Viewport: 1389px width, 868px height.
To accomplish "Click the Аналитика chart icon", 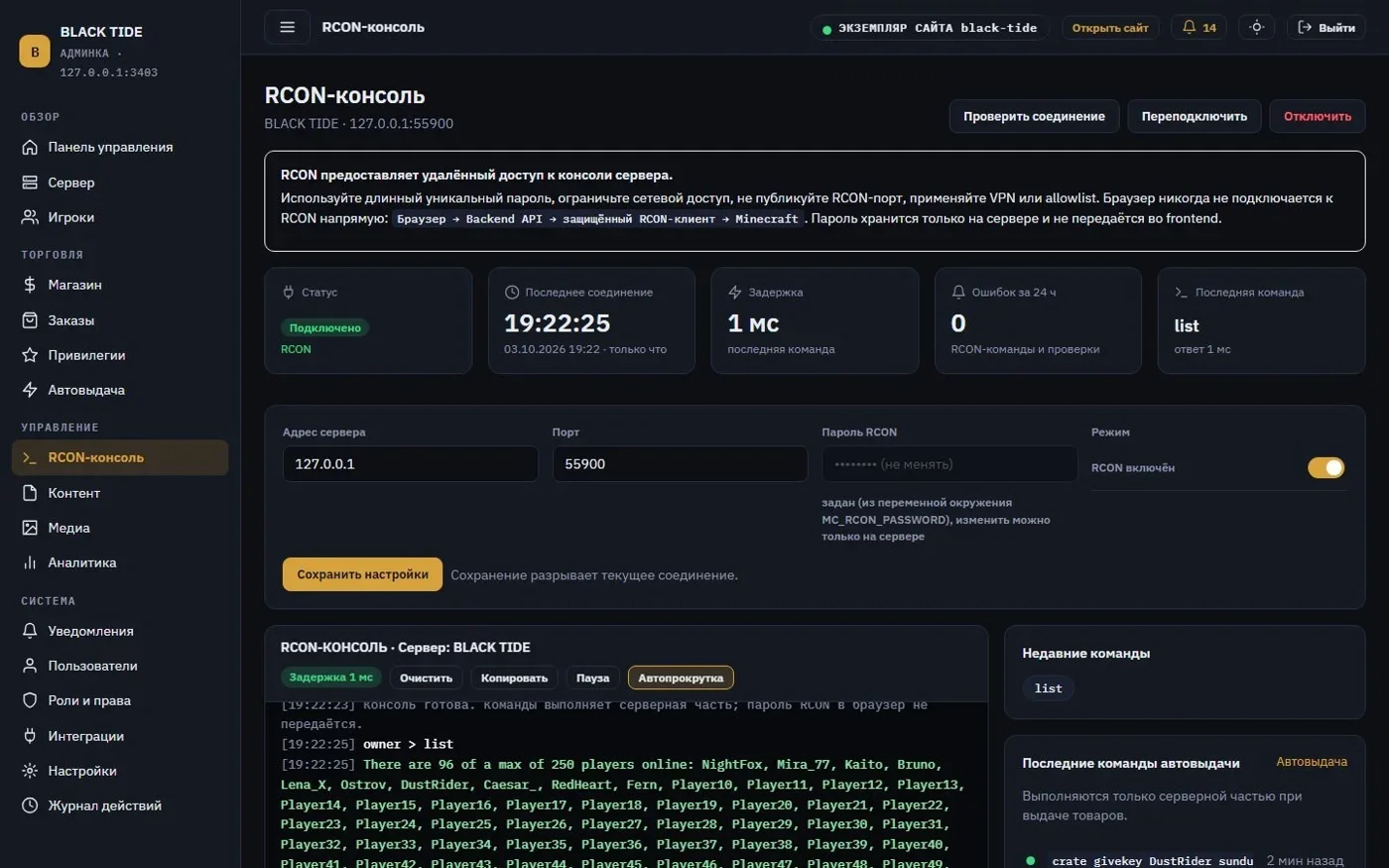I will click(x=30, y=562).
